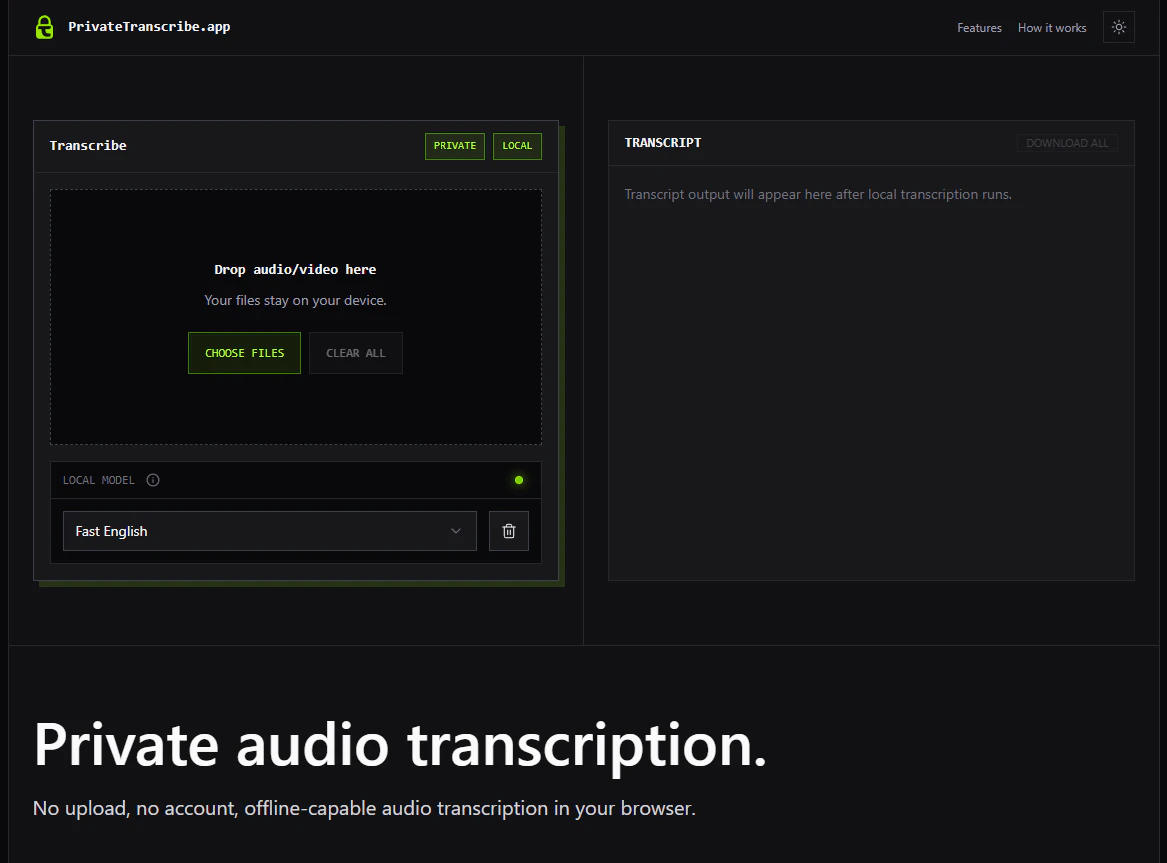Click the Transcript output placeholder text

(x=818, y=195)
